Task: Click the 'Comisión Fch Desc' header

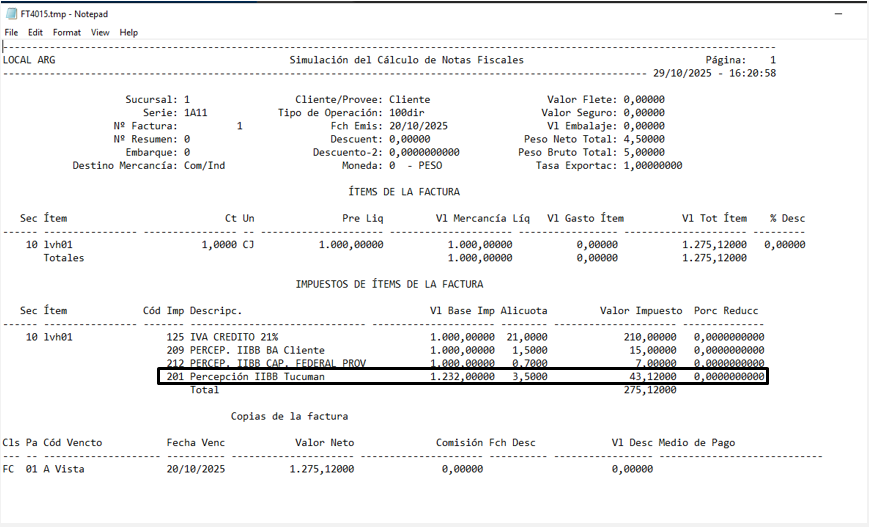Action: coord(485,443)
